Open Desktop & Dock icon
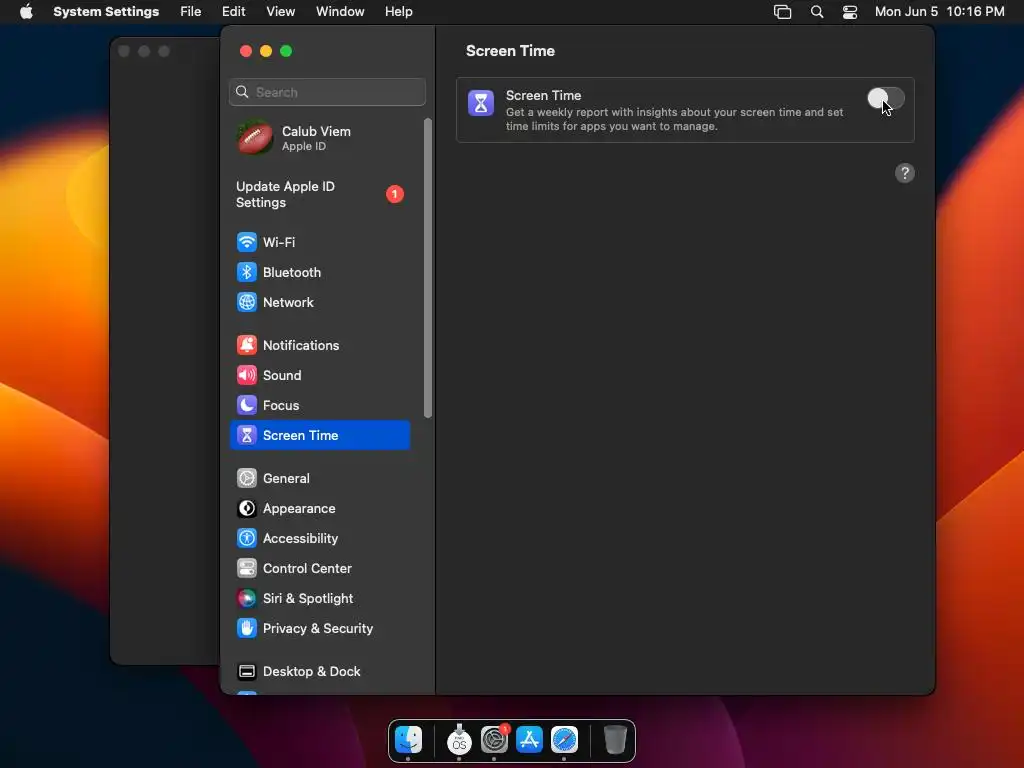 tap(246, 672)
